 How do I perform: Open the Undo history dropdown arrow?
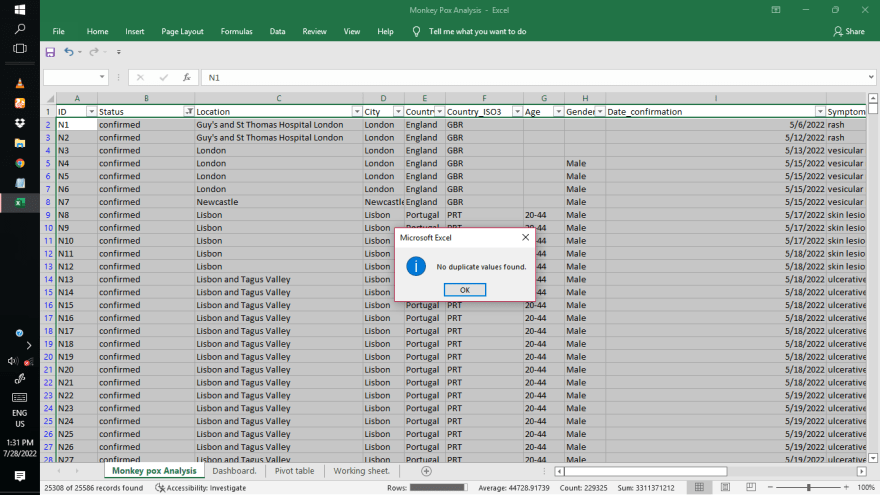point(80,52)
